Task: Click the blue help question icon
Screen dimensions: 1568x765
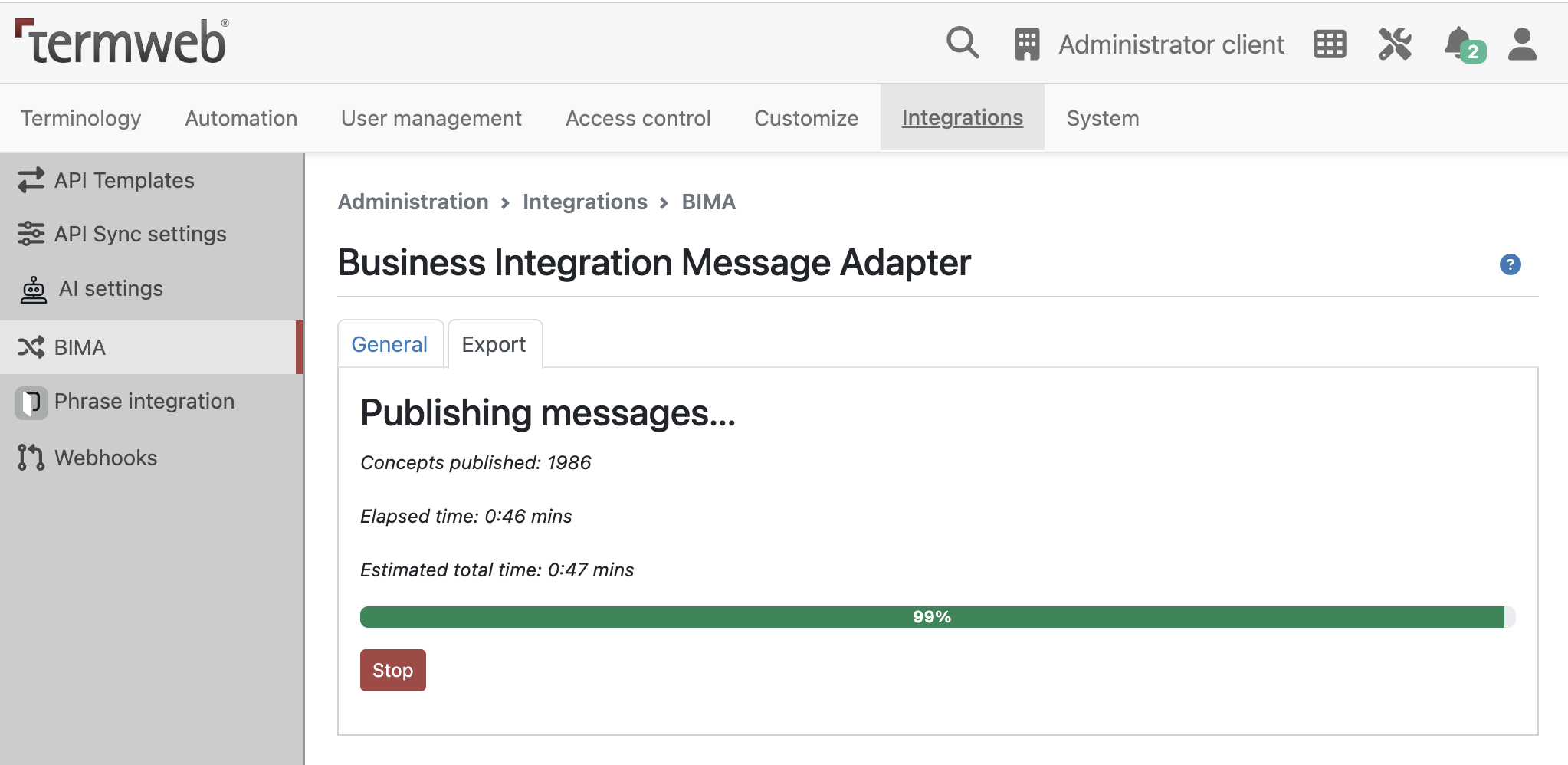Action: click(1510, 264)
